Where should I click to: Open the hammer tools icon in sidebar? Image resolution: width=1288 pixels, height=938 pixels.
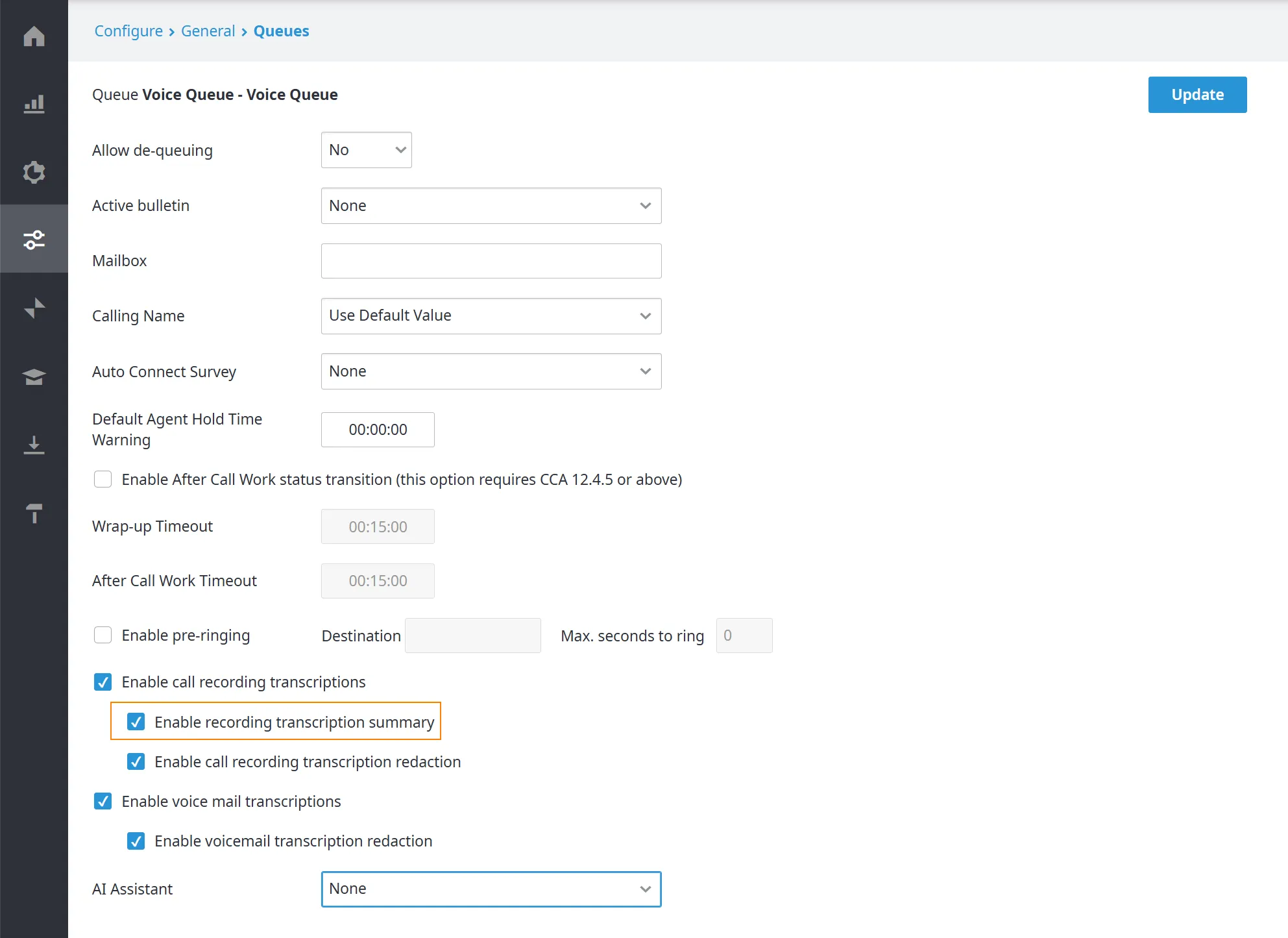tap(34, 513)
